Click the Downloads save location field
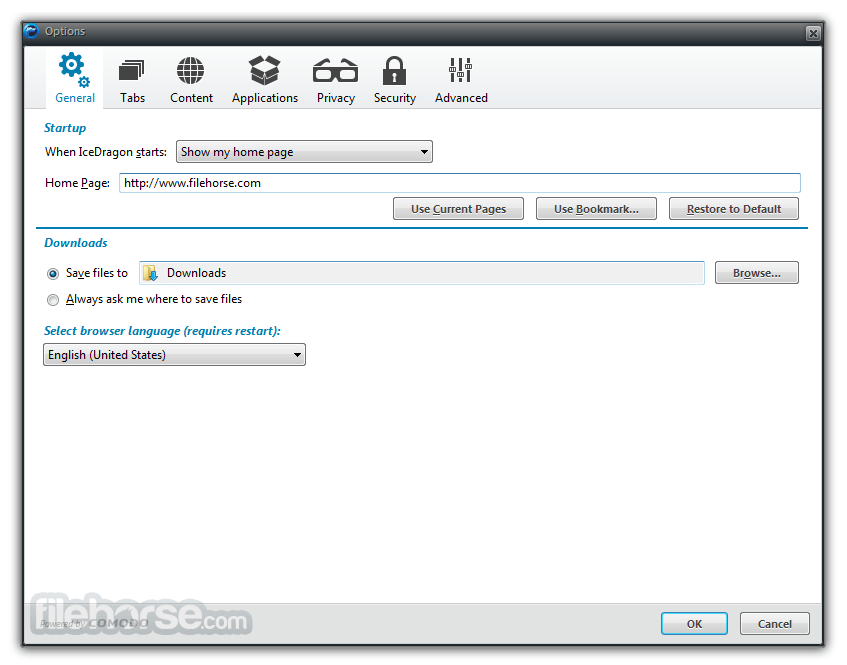 [x=422, y=273]
